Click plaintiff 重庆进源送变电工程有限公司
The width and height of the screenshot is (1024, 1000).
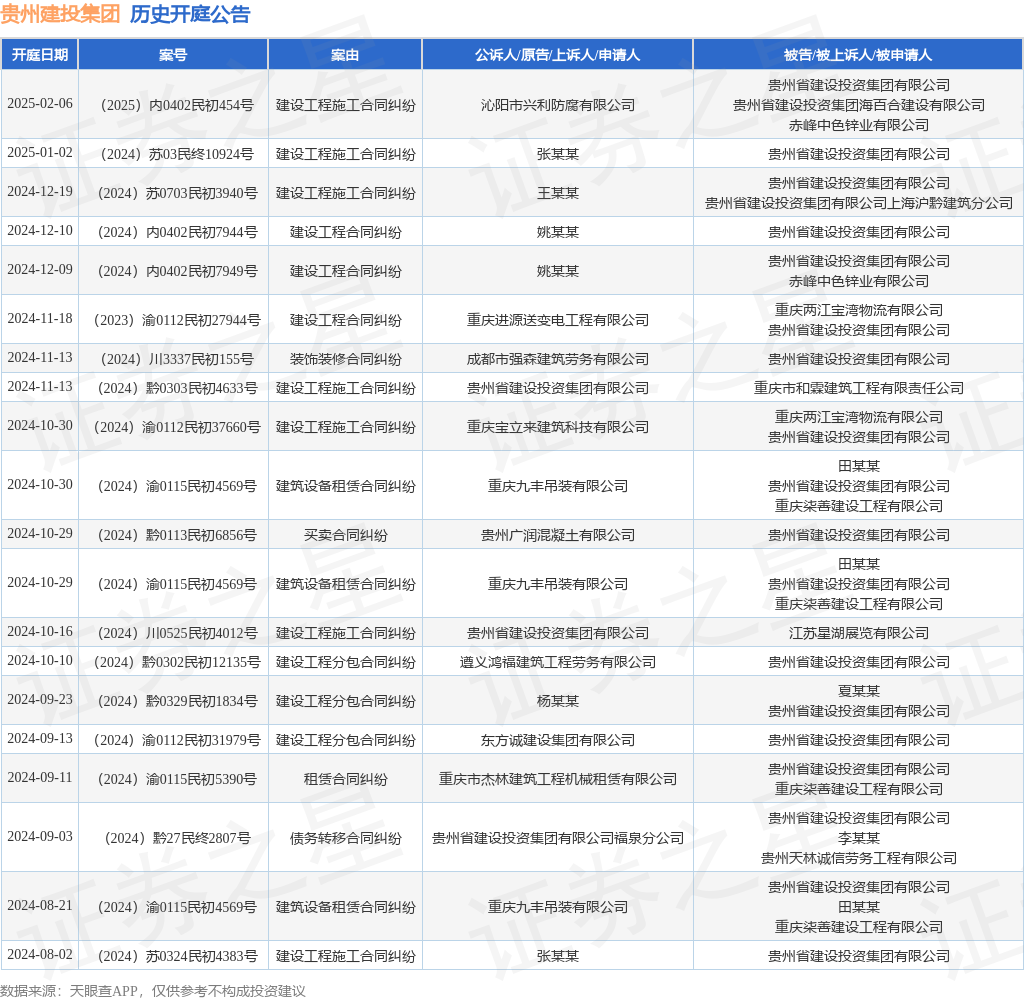pos(558,320)
